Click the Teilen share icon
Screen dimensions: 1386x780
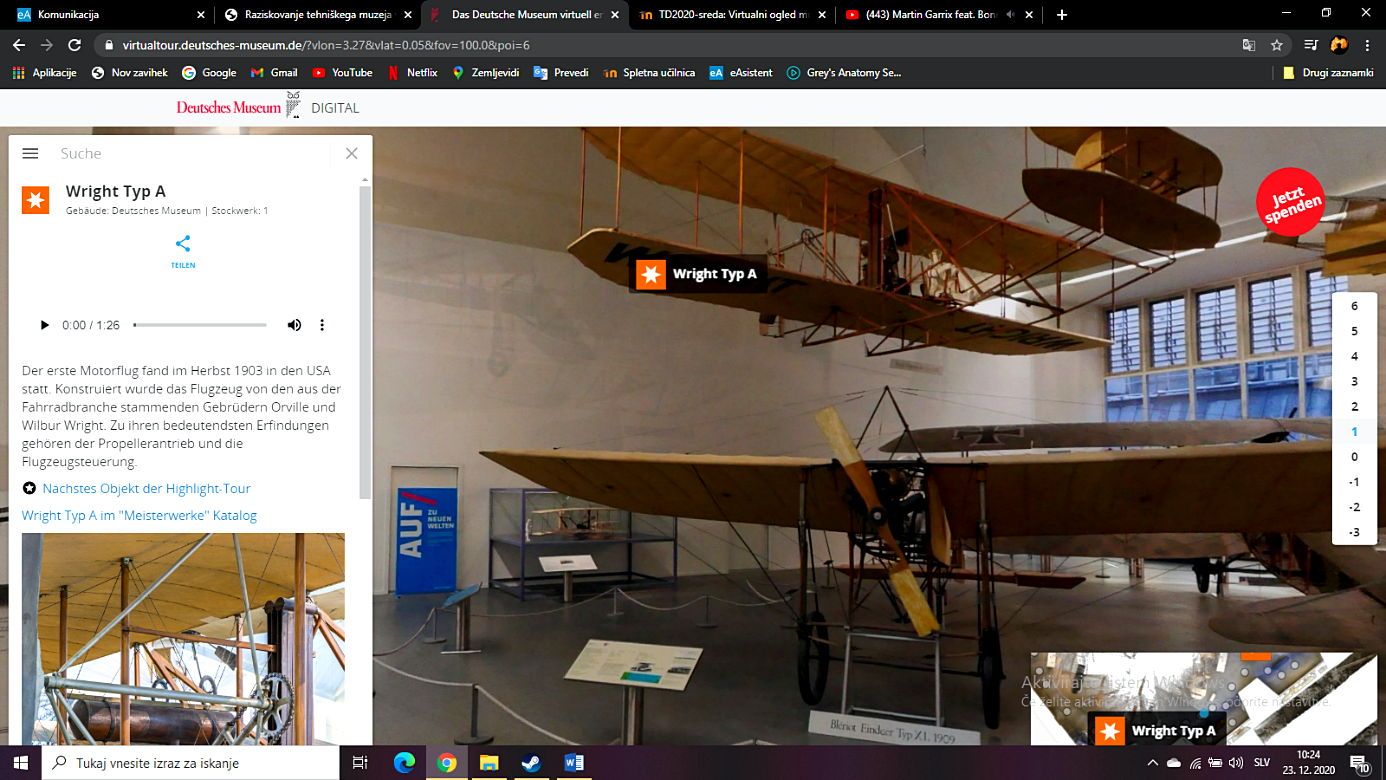pos(183,244)
